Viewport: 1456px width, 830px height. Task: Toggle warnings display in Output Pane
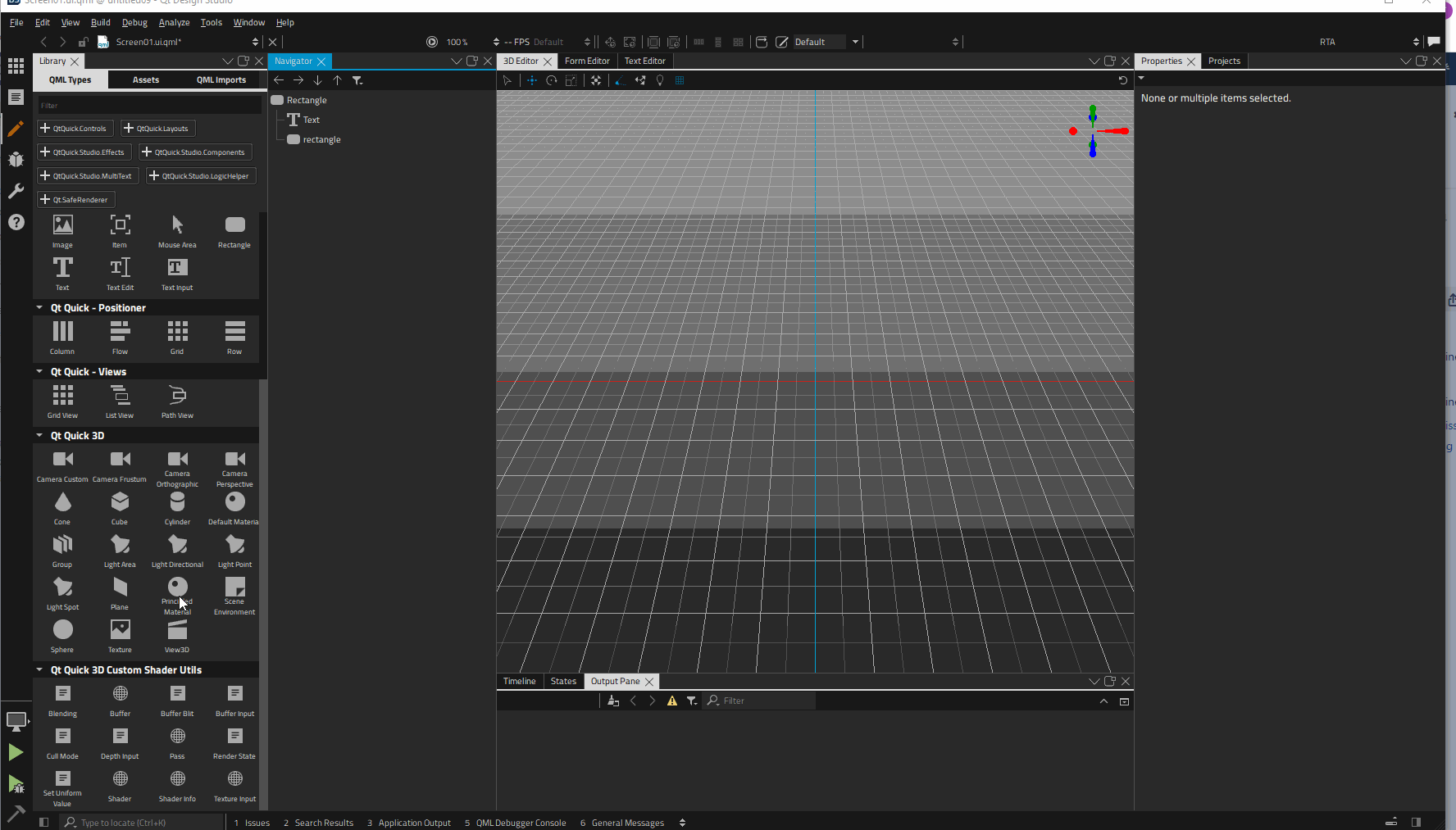click(672, 701)
